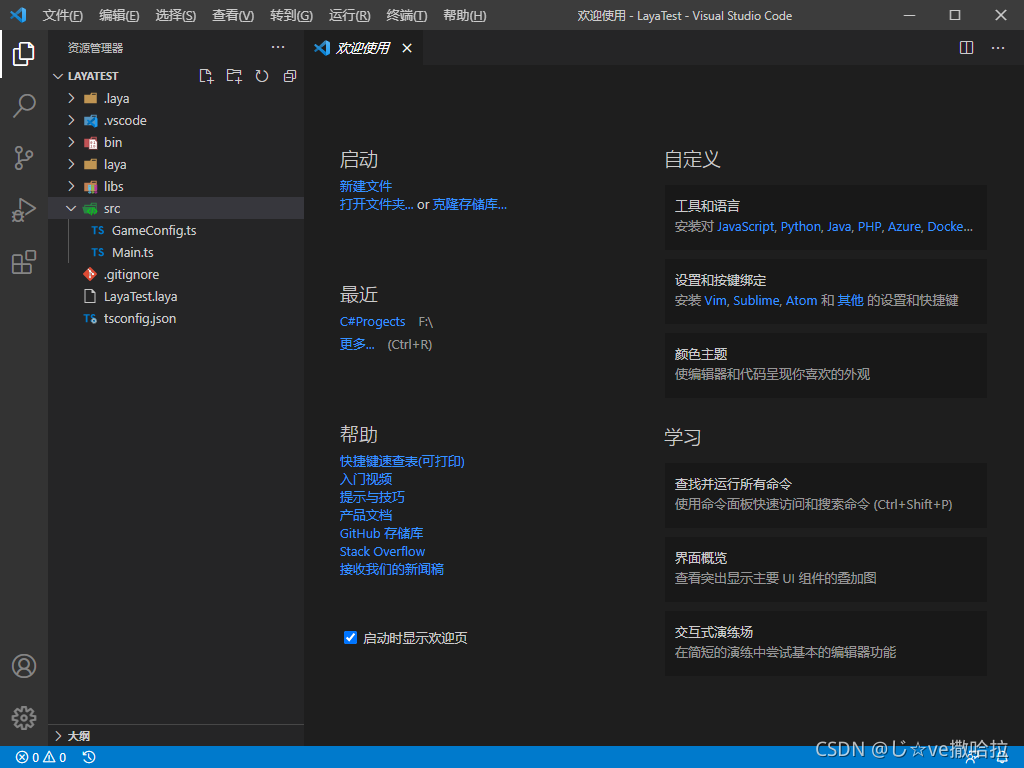
Task: Click the newsletter signup link
Action: [392, 569]
